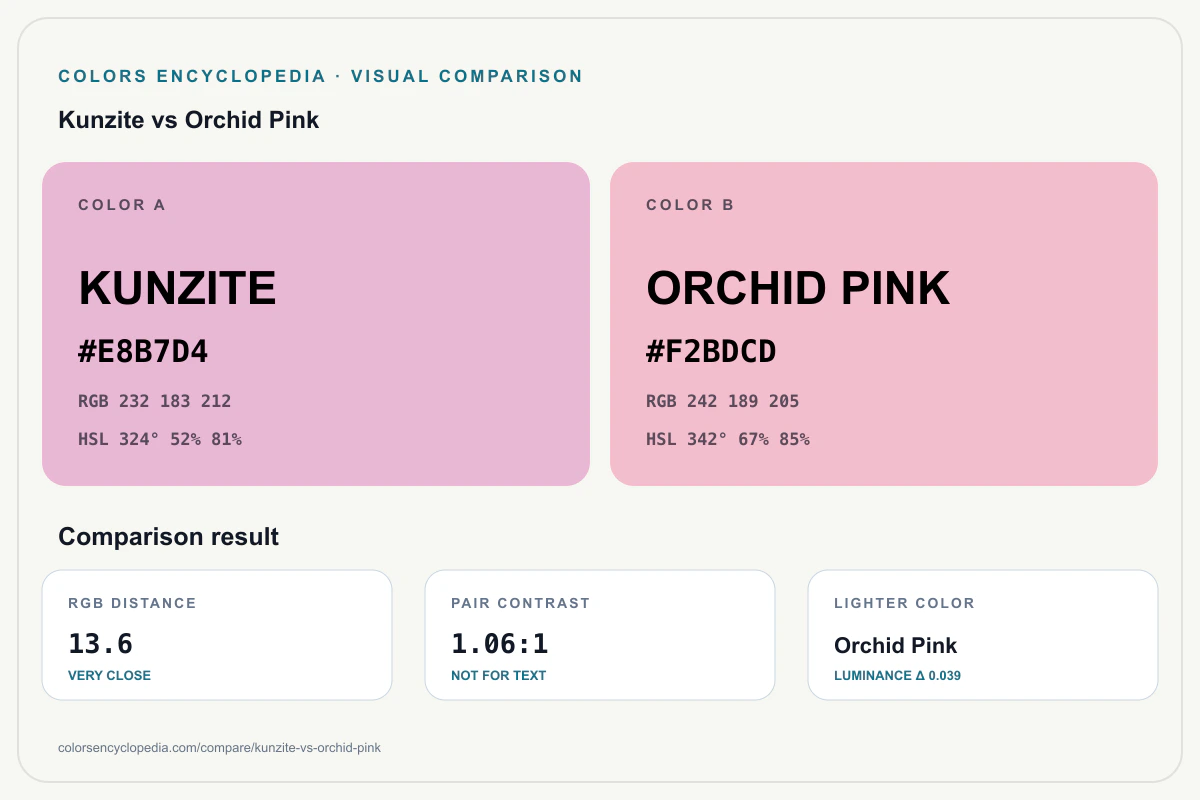The height and width of the screenshot is (800, 1200).
Task: Select the #E8B7D4 hex code
Action: click(x=143, y=352)
